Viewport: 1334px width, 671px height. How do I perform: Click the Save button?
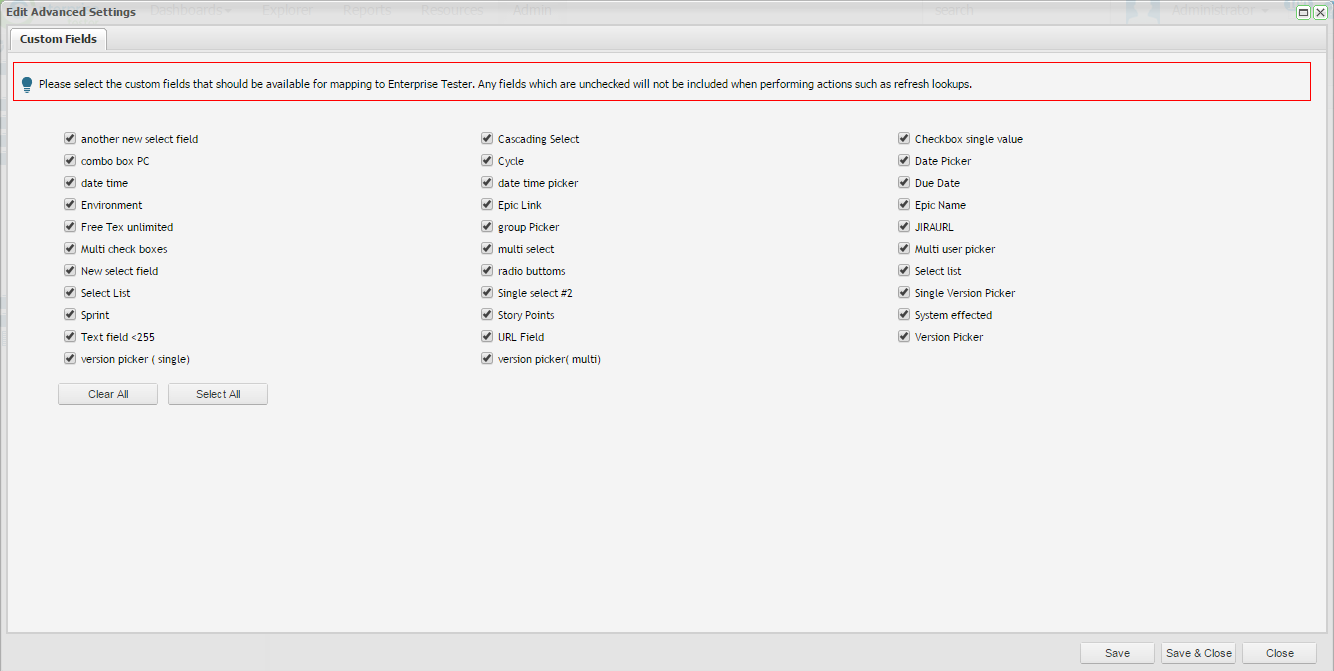pos(1117,653)
